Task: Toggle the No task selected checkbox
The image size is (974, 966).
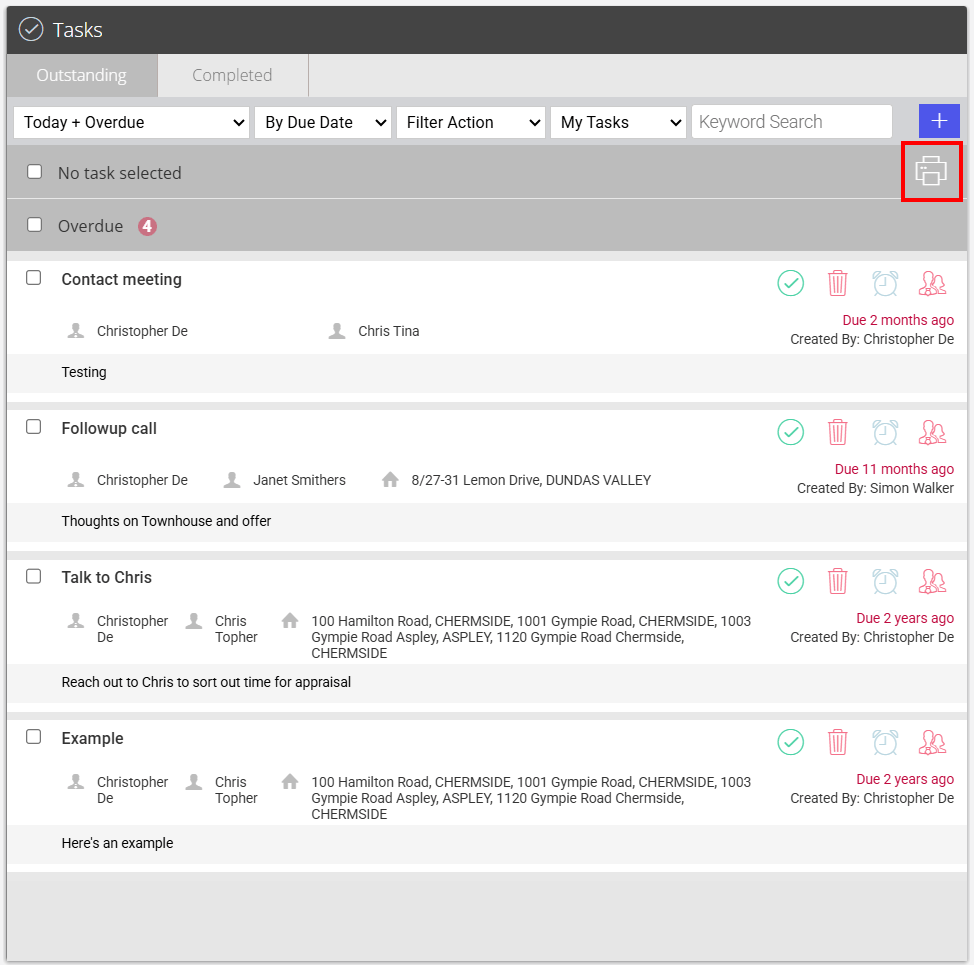Action: tap(35, 171)
